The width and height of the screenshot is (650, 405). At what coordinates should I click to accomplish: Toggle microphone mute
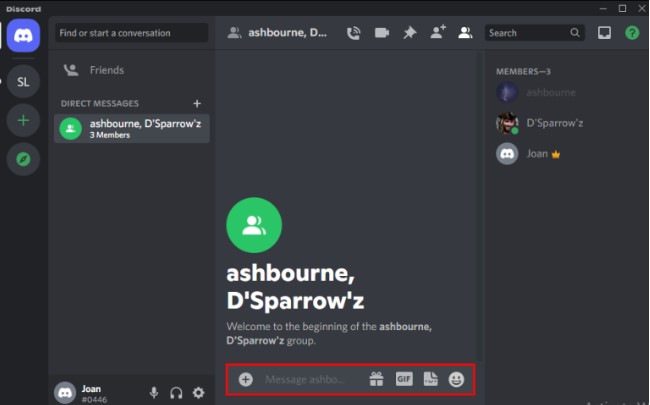(x=154, y=392)
